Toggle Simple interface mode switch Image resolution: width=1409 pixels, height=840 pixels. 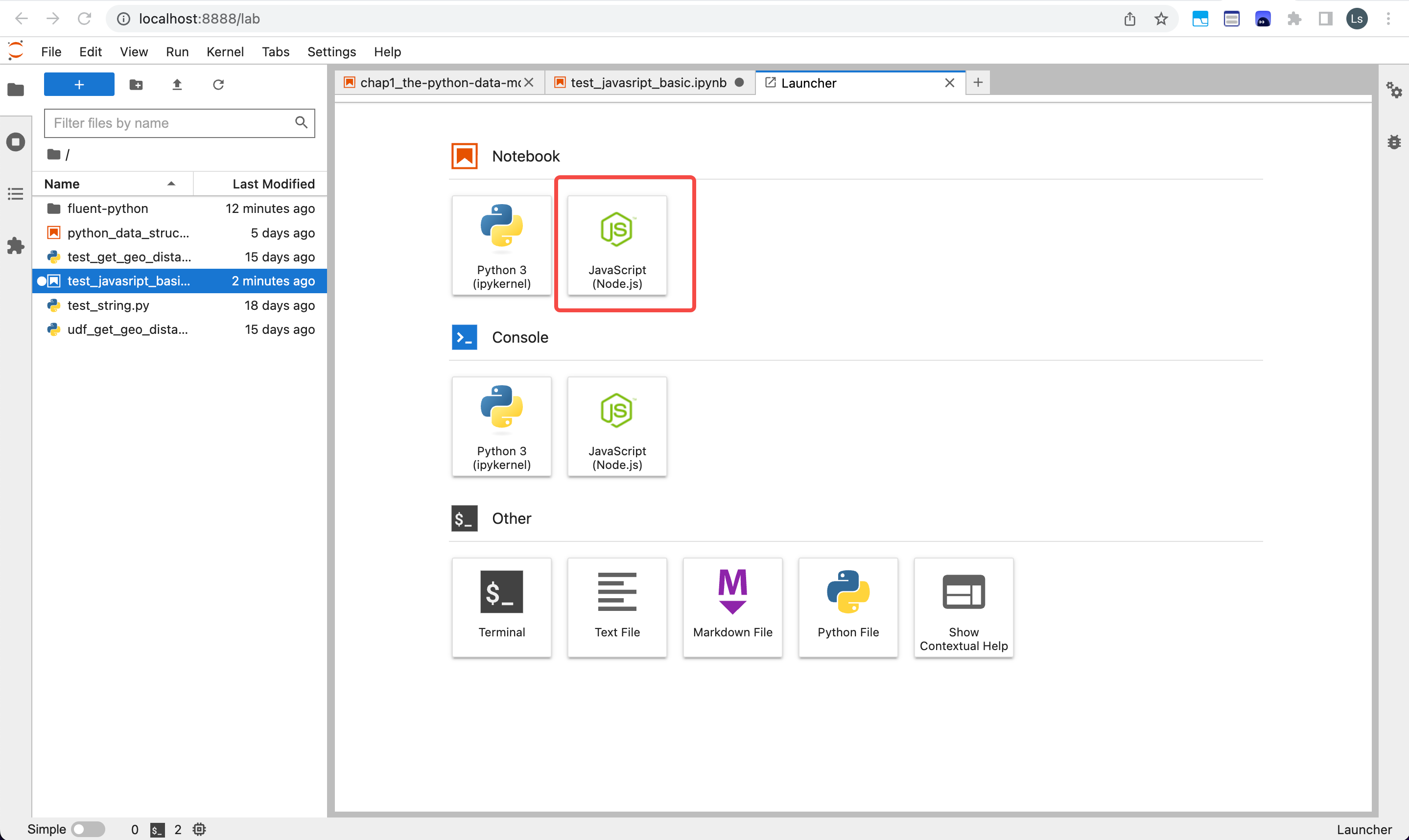[88, 829]
